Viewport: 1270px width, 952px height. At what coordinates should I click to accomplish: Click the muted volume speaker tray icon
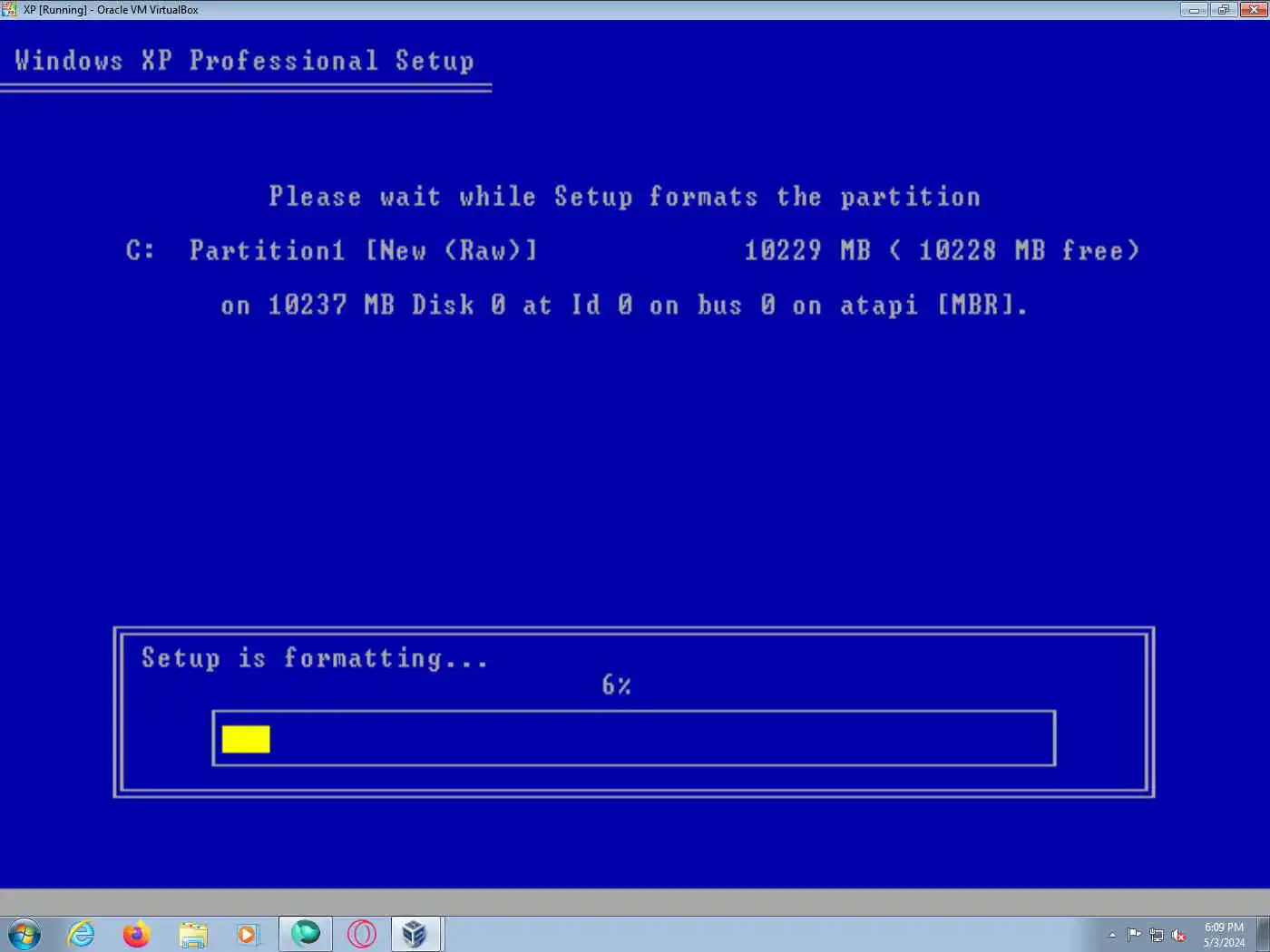click(x=1178, y=935)
